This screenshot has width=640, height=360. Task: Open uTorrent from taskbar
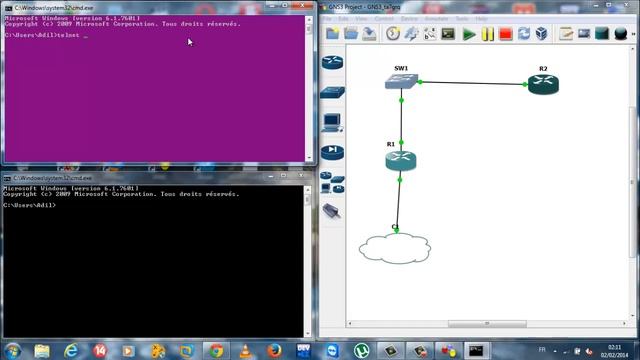[361, 351]
